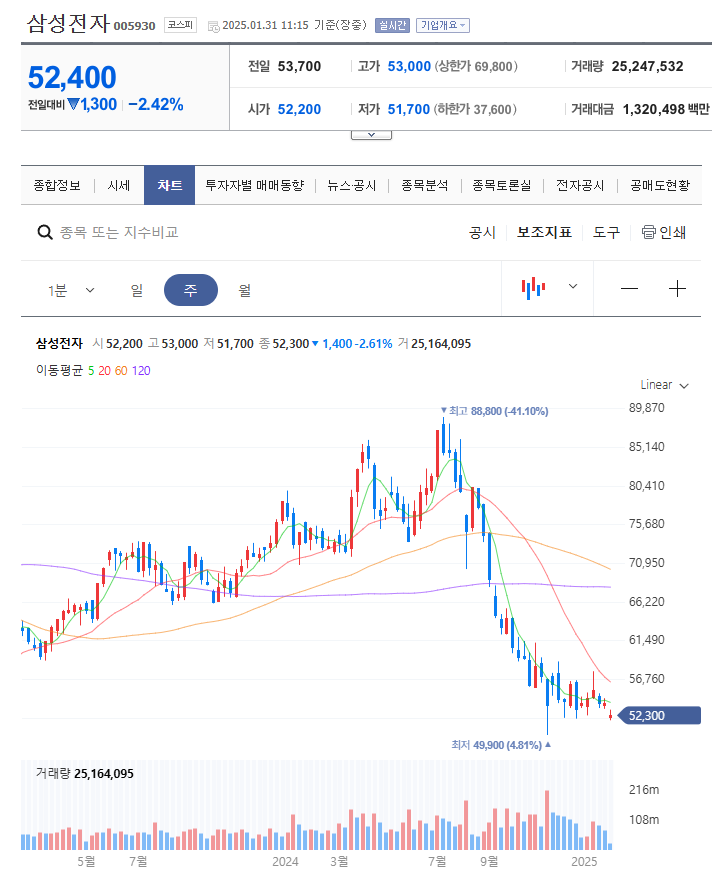This screenshot has height=876, width=712.
Task: Click the 보조지표 button
Action: tap(544, 232)
